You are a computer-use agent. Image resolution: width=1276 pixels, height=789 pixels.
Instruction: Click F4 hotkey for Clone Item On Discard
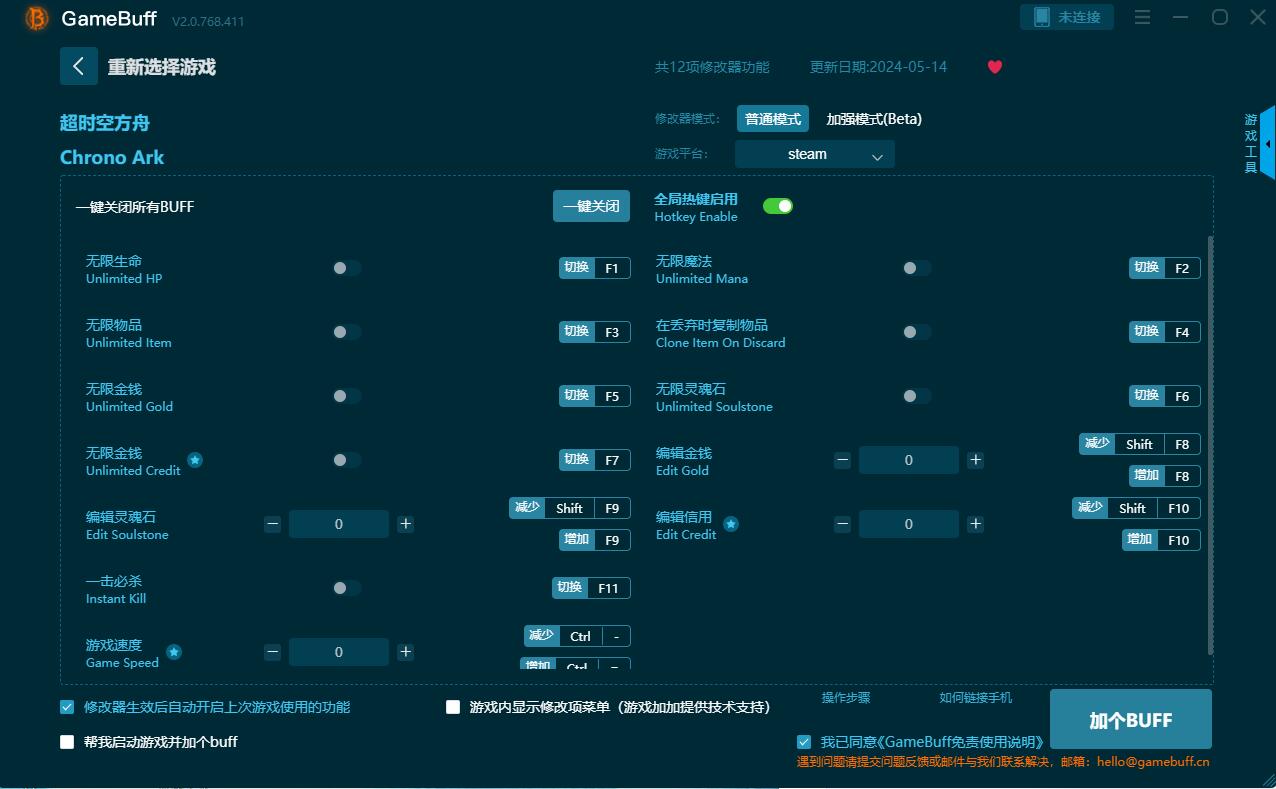(1165, 332)
